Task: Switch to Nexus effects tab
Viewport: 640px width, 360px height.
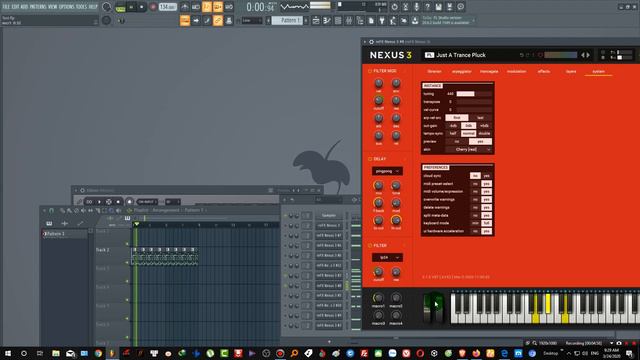Action: (544, 71)
